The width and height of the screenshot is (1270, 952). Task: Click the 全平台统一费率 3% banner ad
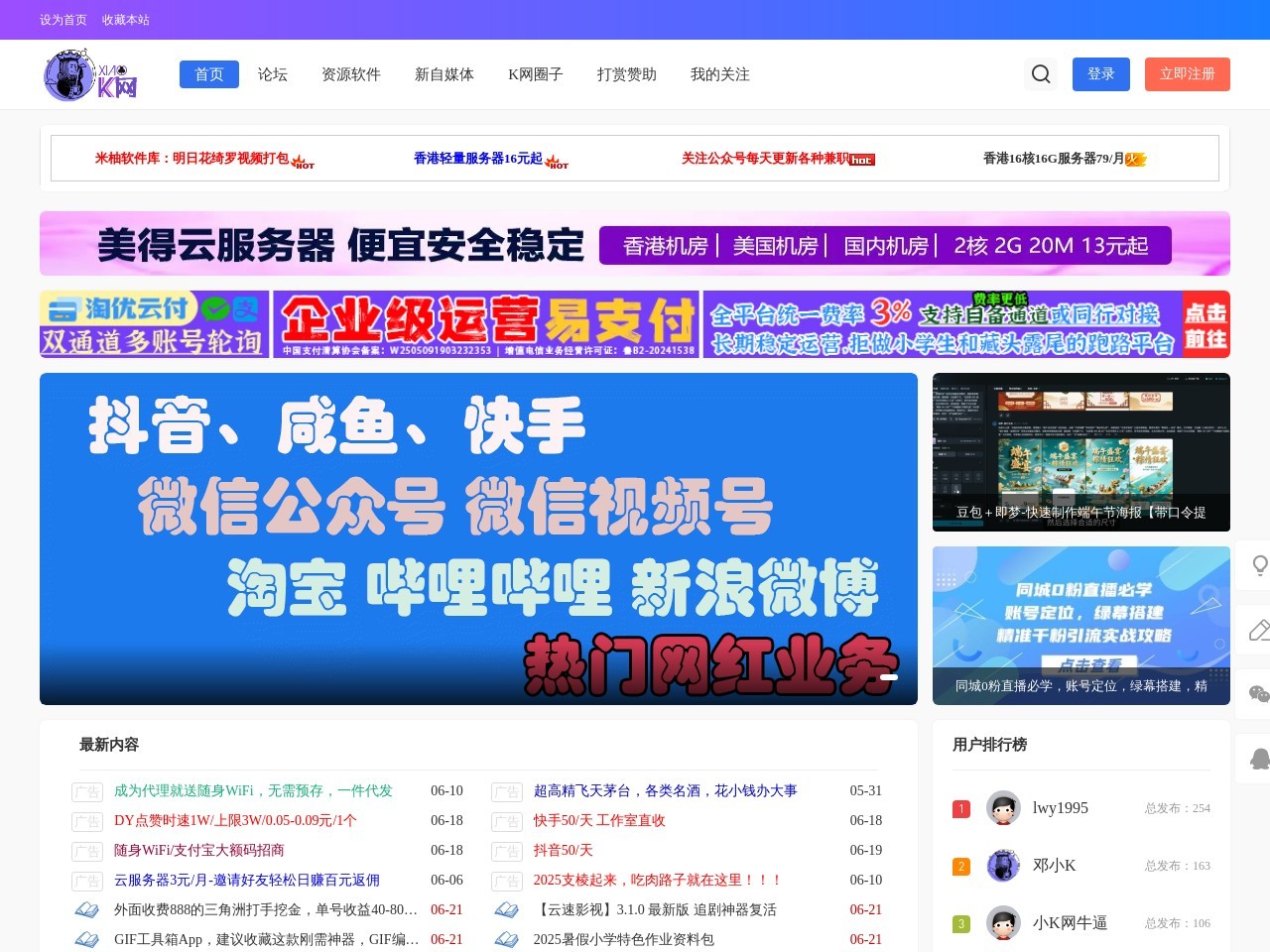pos(966,324)
